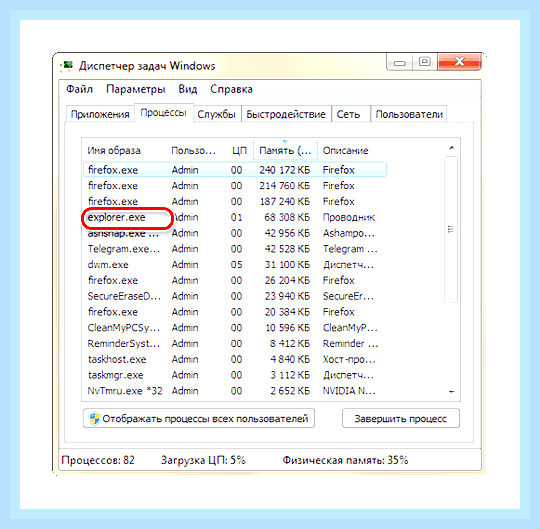Switch to the Быстродействие tab
540x529 pixels.
[286, 114]
